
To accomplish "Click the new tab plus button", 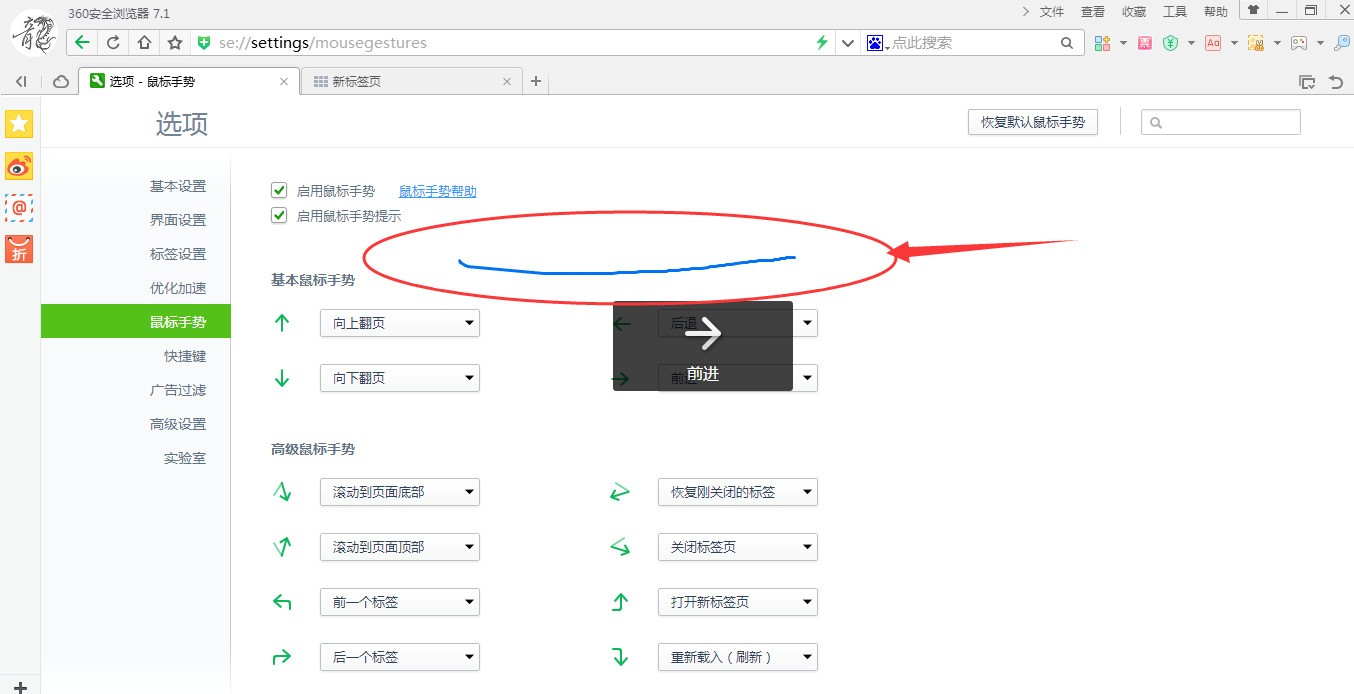I will click(x=536, y=81).
